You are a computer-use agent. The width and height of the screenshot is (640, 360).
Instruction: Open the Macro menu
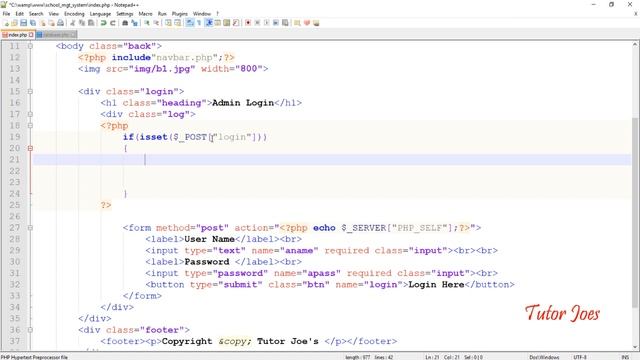[x=145, y=14]
